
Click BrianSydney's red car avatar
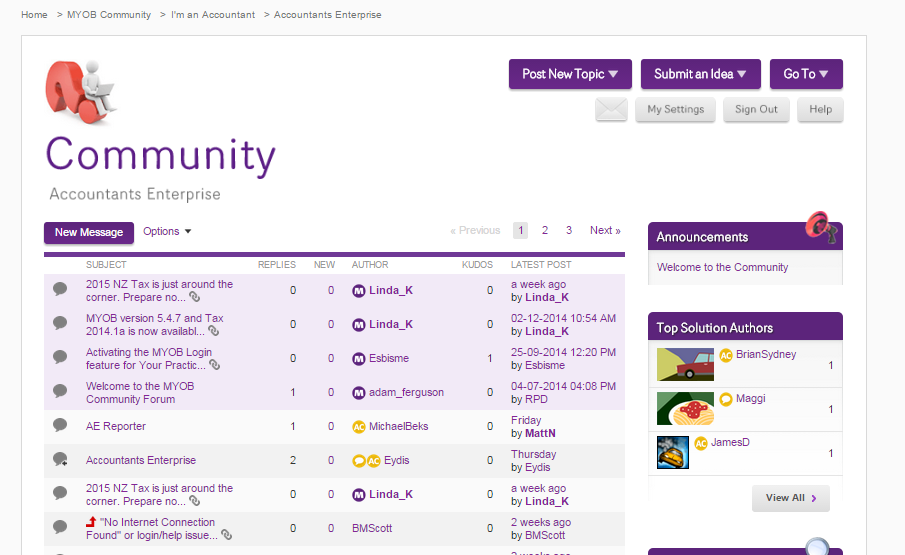pos(685,364)
